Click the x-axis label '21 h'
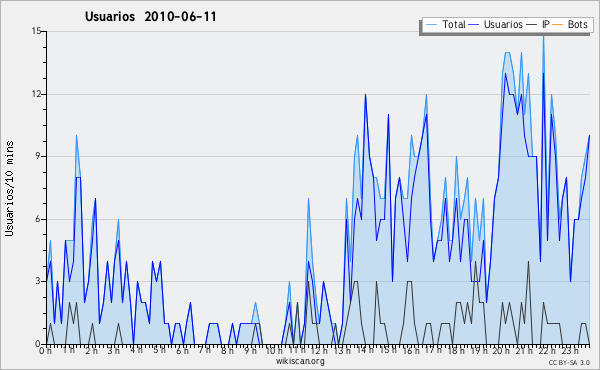The image size is (600, 370). (523, 350)
